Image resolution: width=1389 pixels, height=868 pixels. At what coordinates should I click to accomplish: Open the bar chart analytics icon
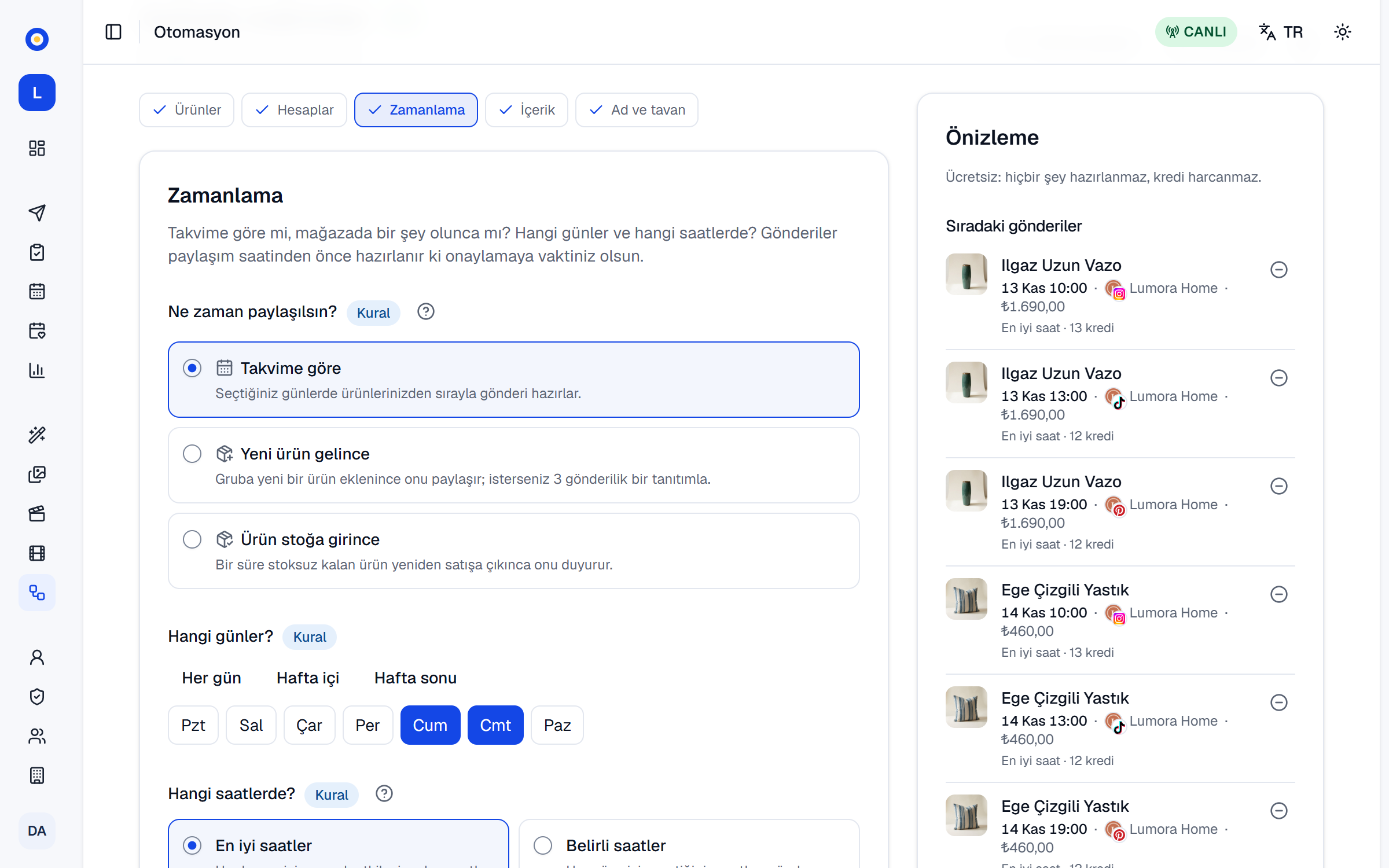(37, 370)
